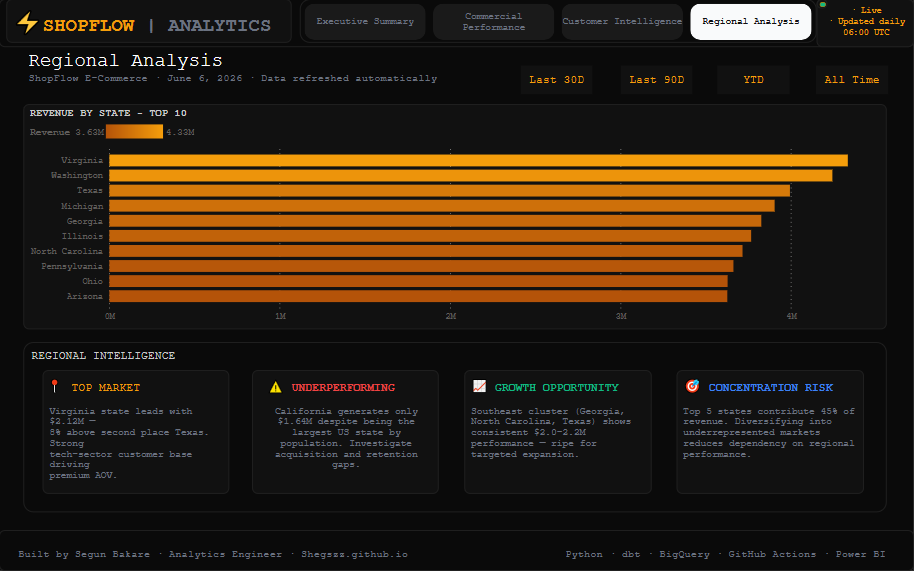The width and height of the screenshot is (914, 571).
Task: Click the red pin icon on Top Market
Action: click(55, 386)
